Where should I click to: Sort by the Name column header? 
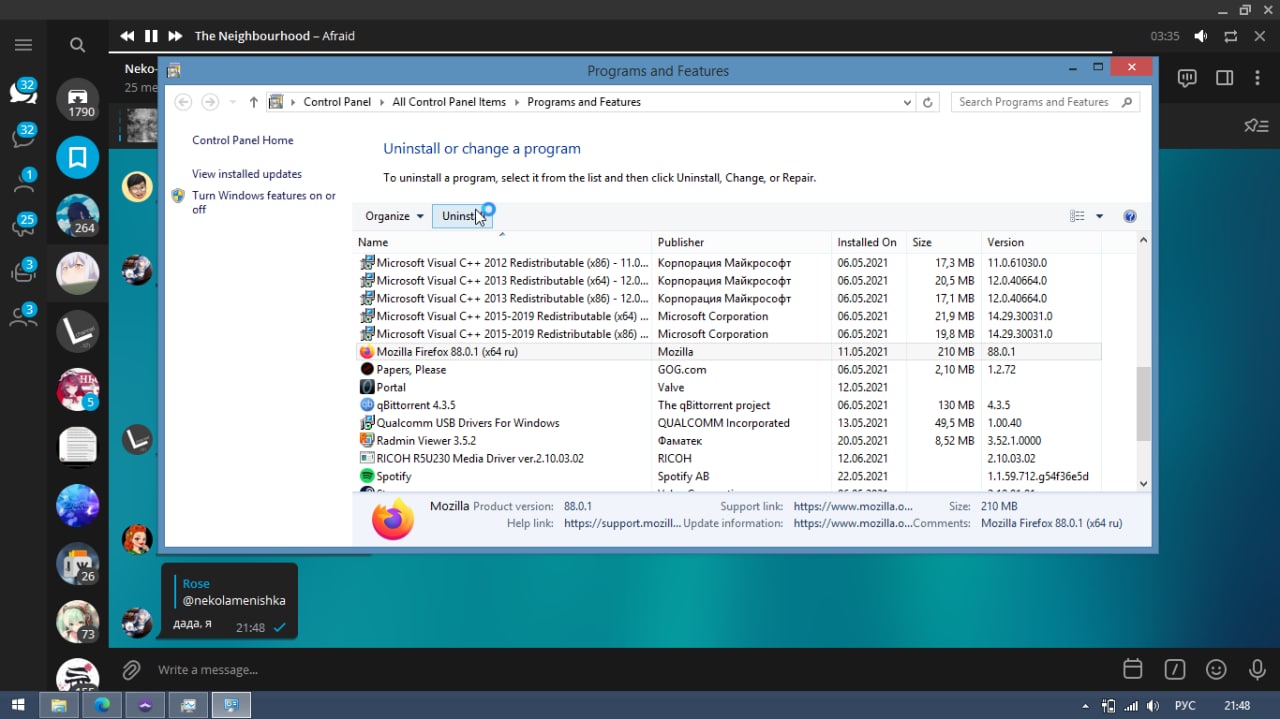503,242
